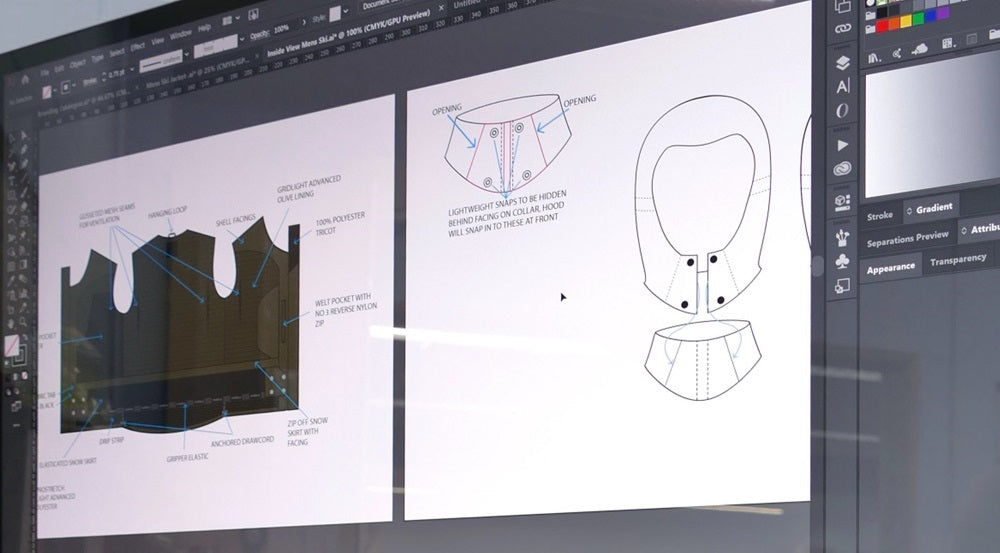
Task: Switch to the Transparency tab
Action: [958, 261]
